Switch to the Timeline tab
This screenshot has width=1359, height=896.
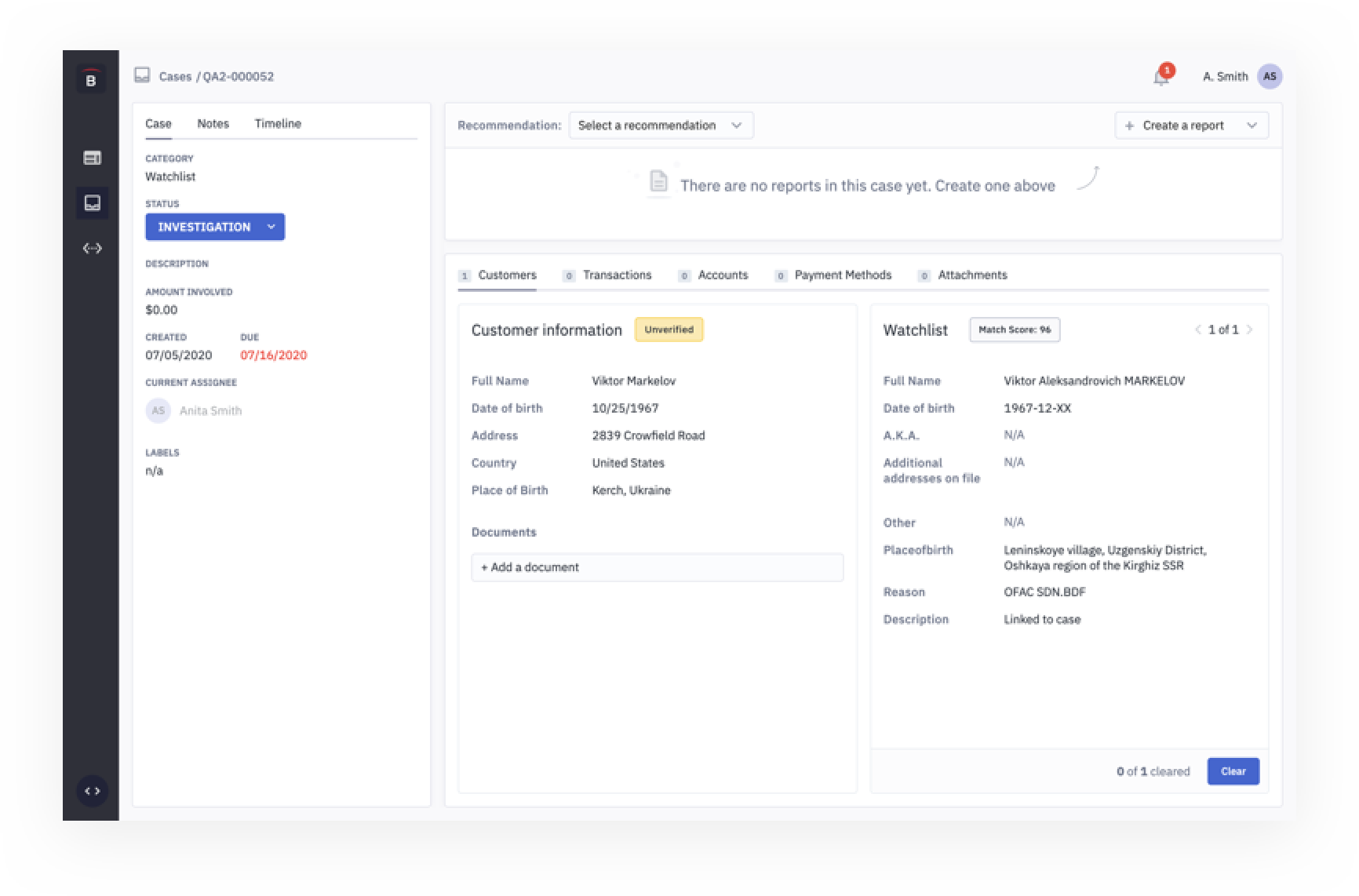(278, 124)
